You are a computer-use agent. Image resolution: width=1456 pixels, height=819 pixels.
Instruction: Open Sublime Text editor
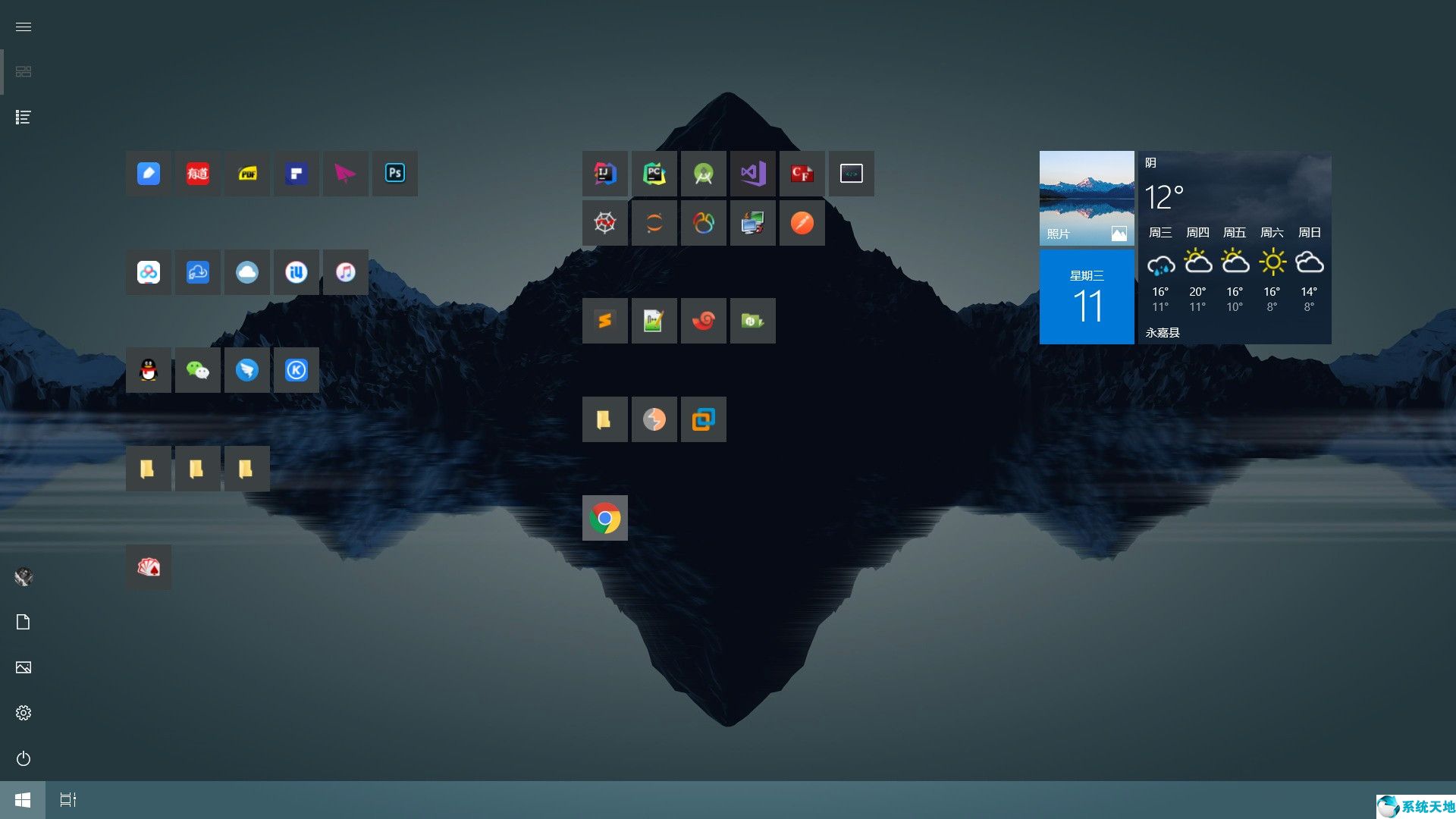click(x=604, y=320)
